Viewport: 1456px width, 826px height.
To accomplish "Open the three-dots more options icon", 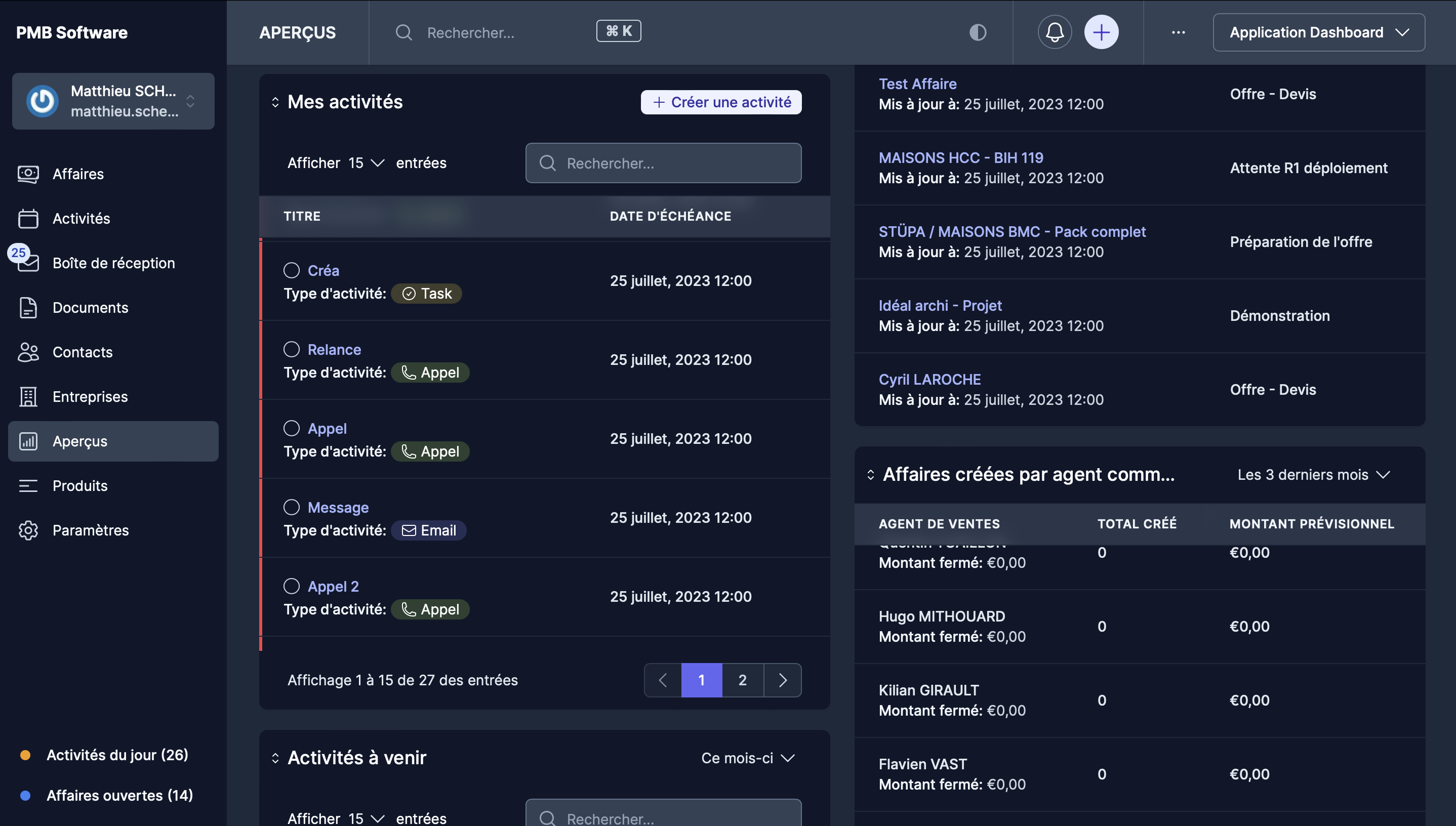I will [1178, 32].
